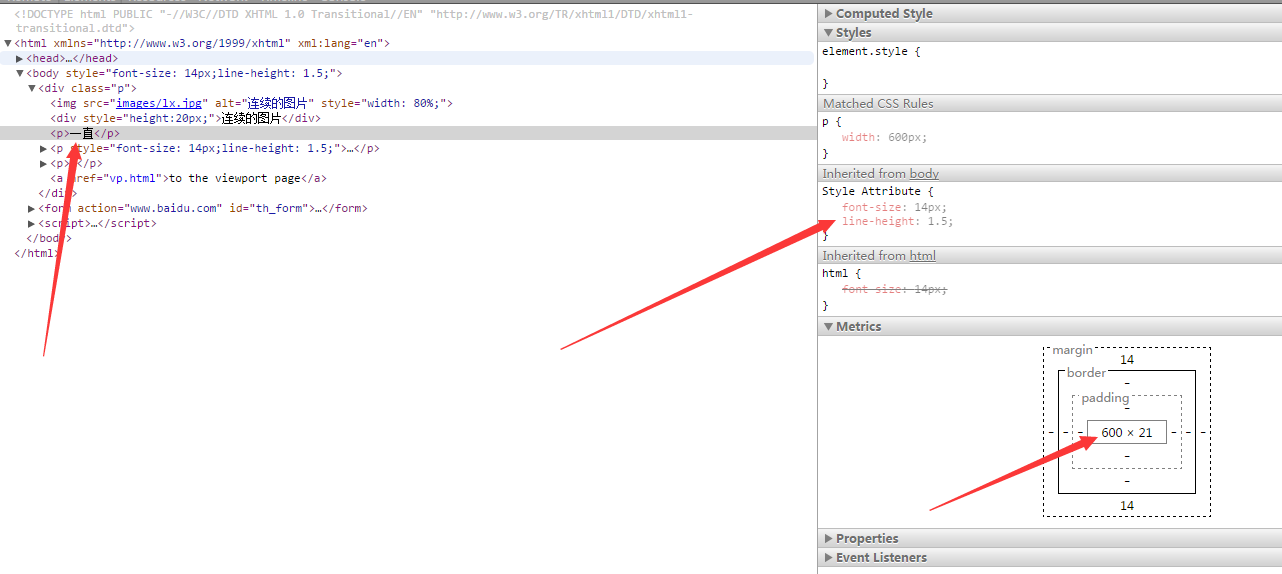1282x574 pixels.
Task: Click the padding label in metrics box
Action: 1105,398
